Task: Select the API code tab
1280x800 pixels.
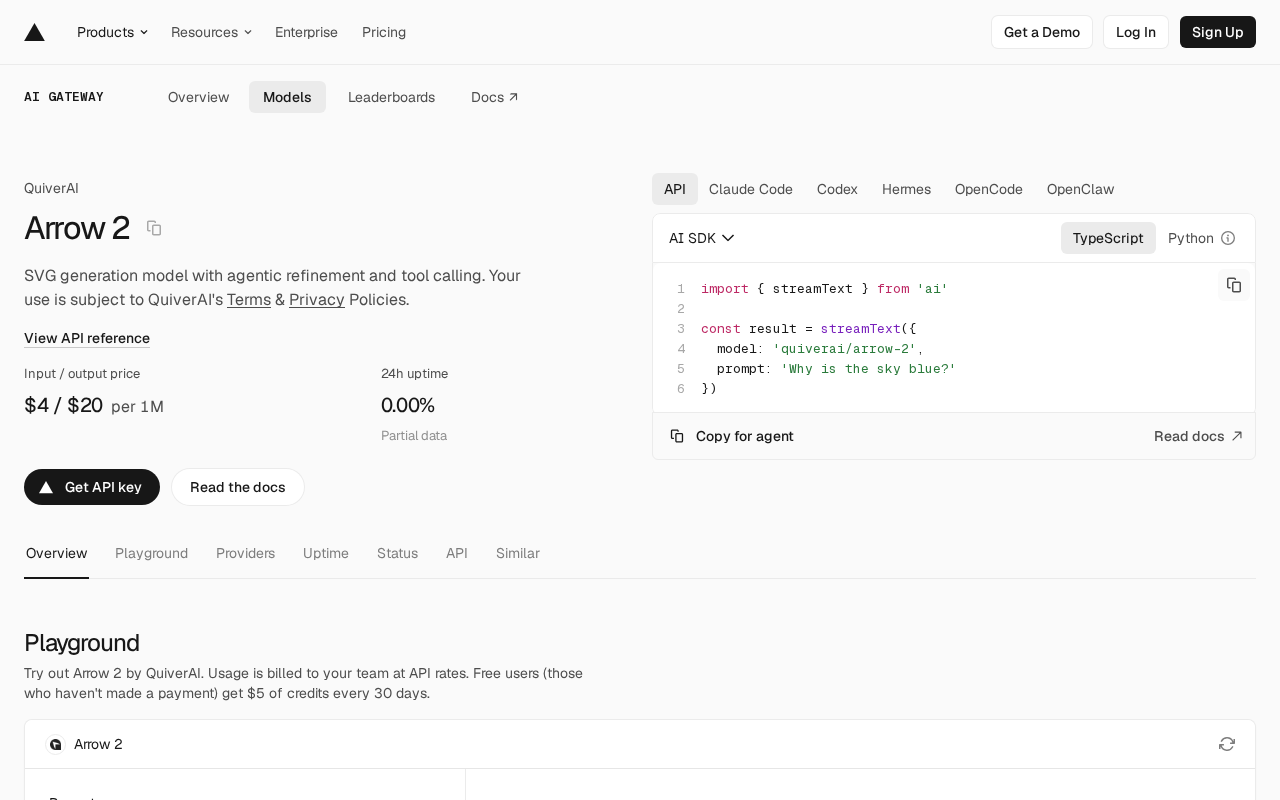Action: (675, 189)
